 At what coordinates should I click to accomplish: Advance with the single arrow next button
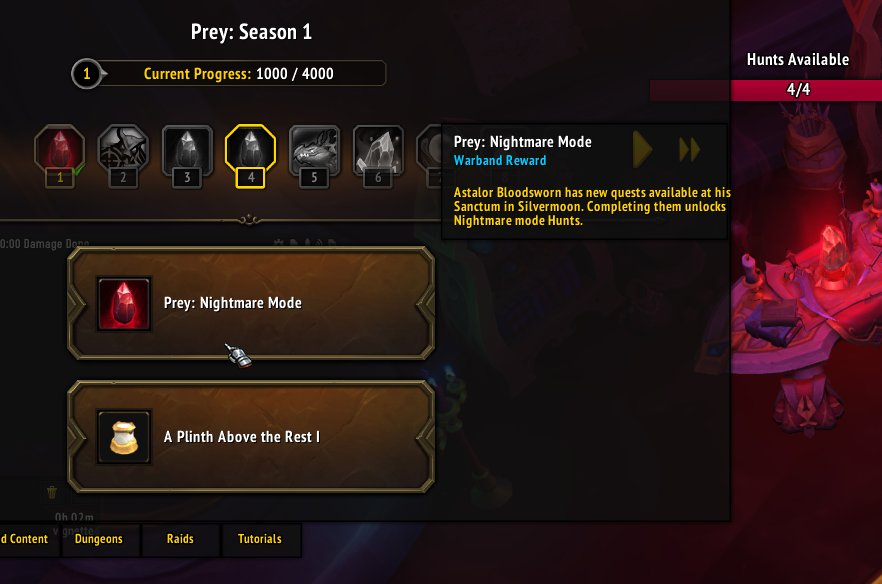[642, 150]
